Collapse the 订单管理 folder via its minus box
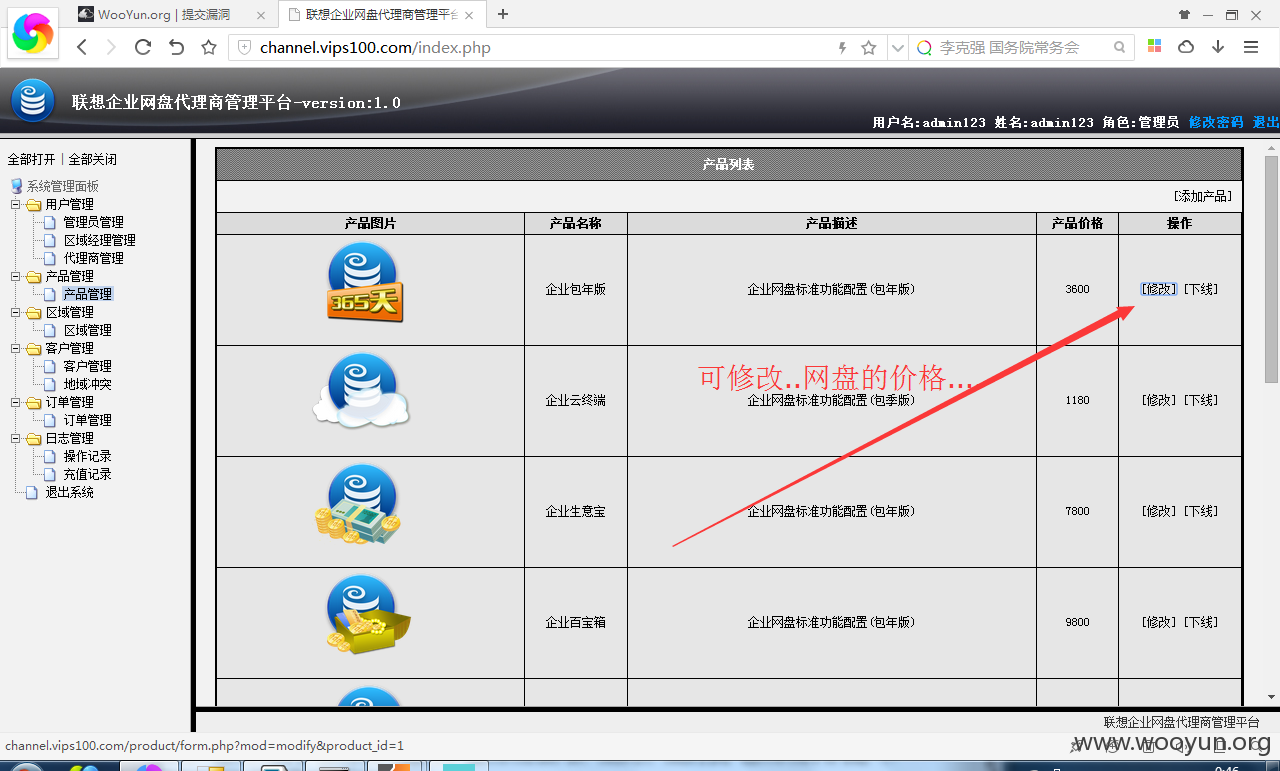1280x771 pixels. click(15, 402)
